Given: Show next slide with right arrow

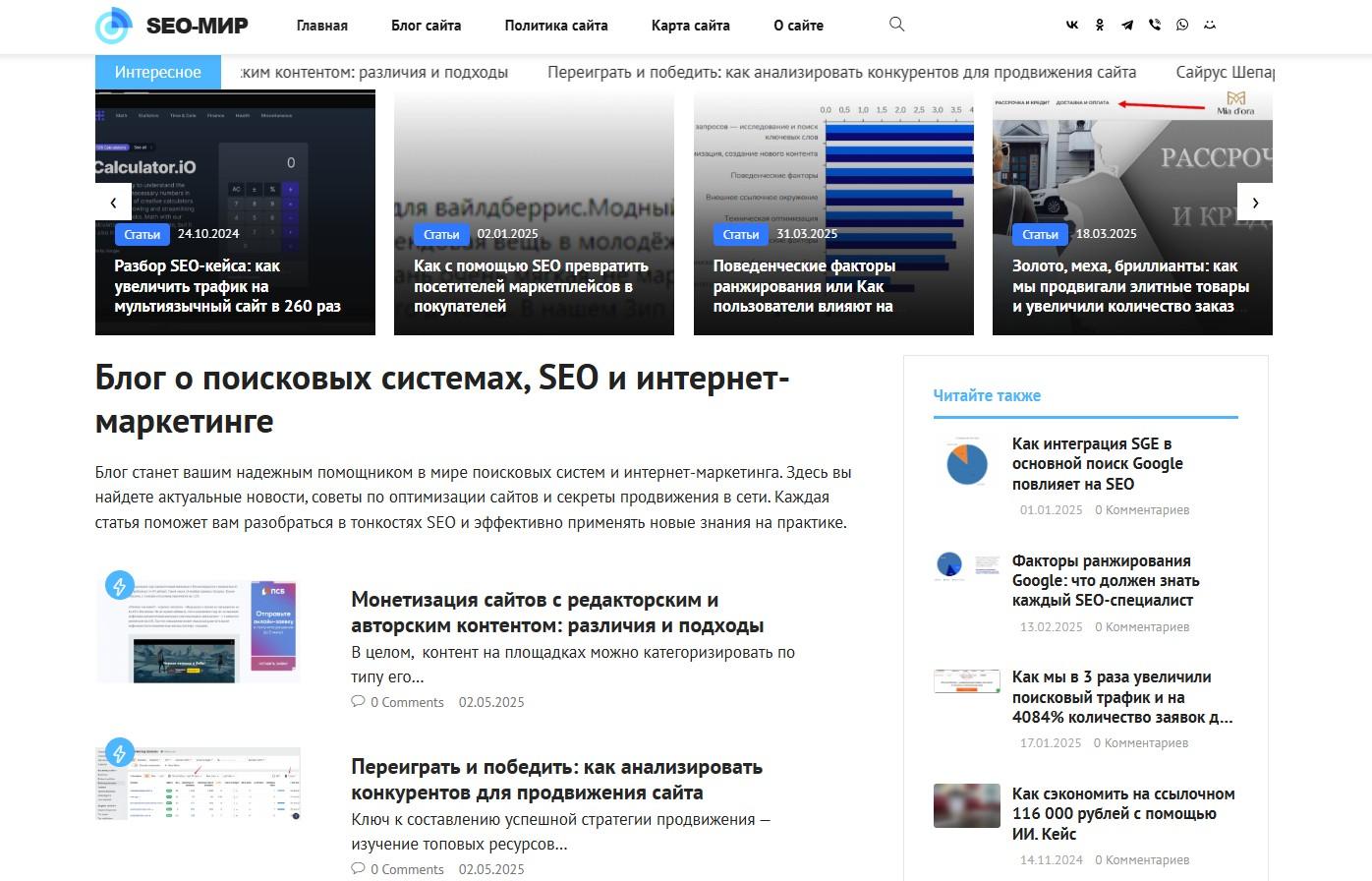Looking at the screenshot, I should 1255,203.
